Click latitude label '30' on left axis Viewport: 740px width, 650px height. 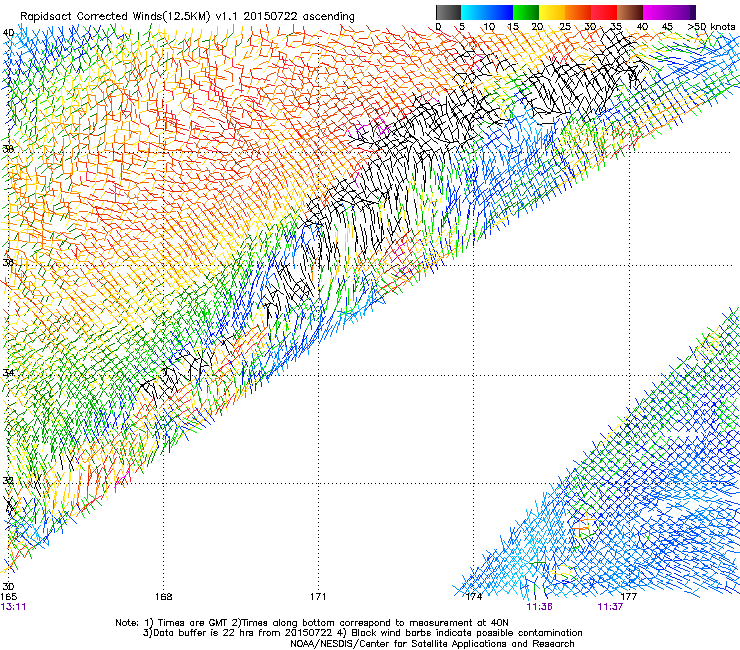tap(8, 587)
